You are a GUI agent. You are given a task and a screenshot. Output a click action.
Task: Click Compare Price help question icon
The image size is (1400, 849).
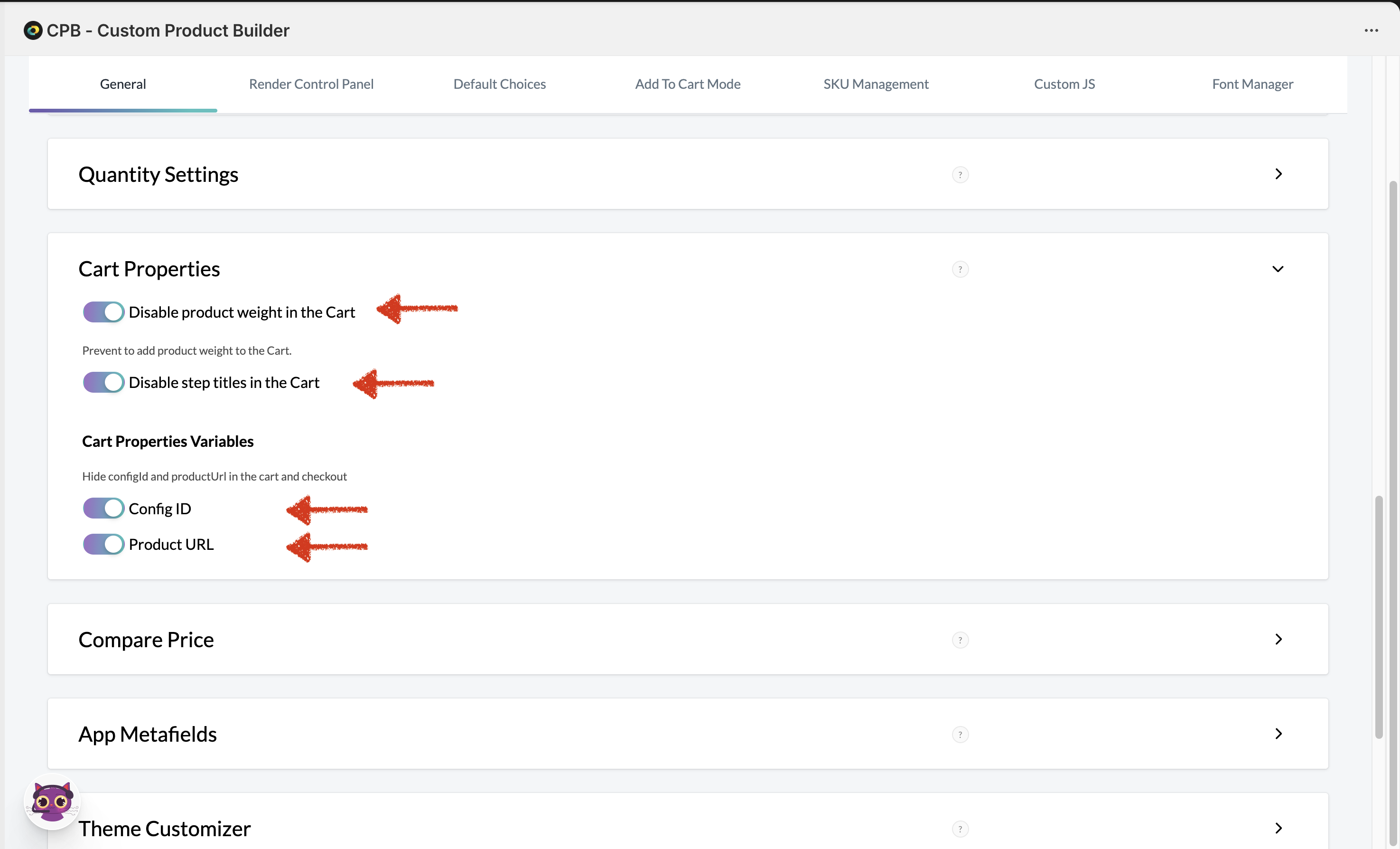point(960,640)
